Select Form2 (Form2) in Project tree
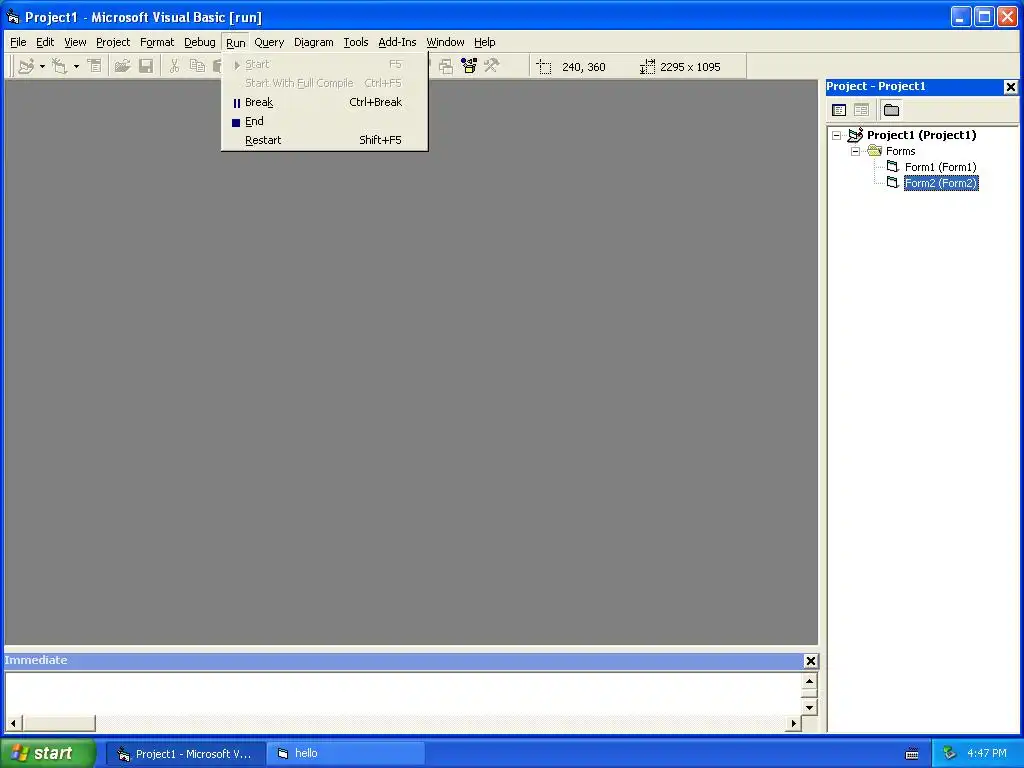 (x=941, y=184)
